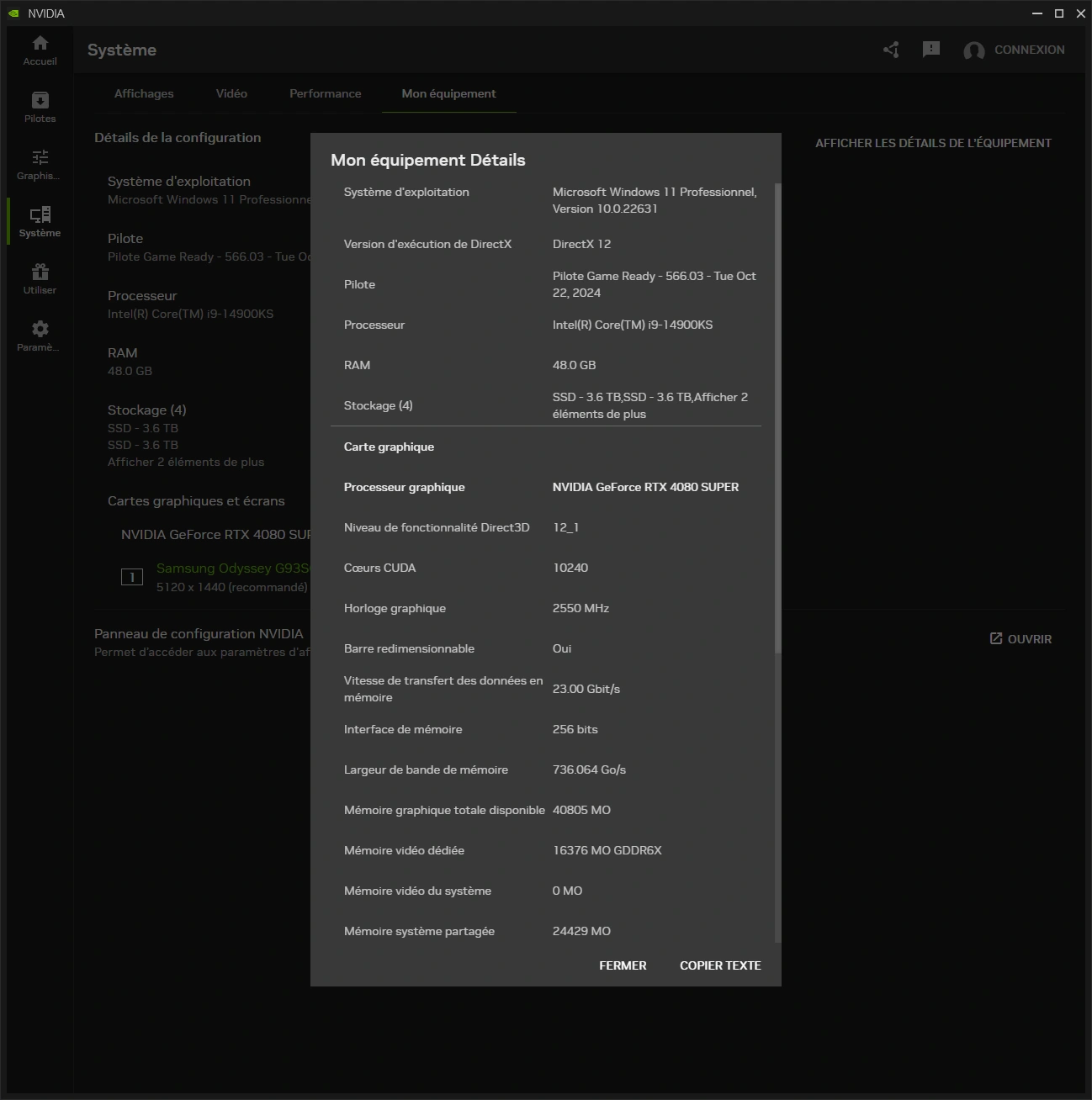Click the DirectX 12 value
Image resolution: width=1092 pixels, height=1100 pixels.
(x=581, y=244)
